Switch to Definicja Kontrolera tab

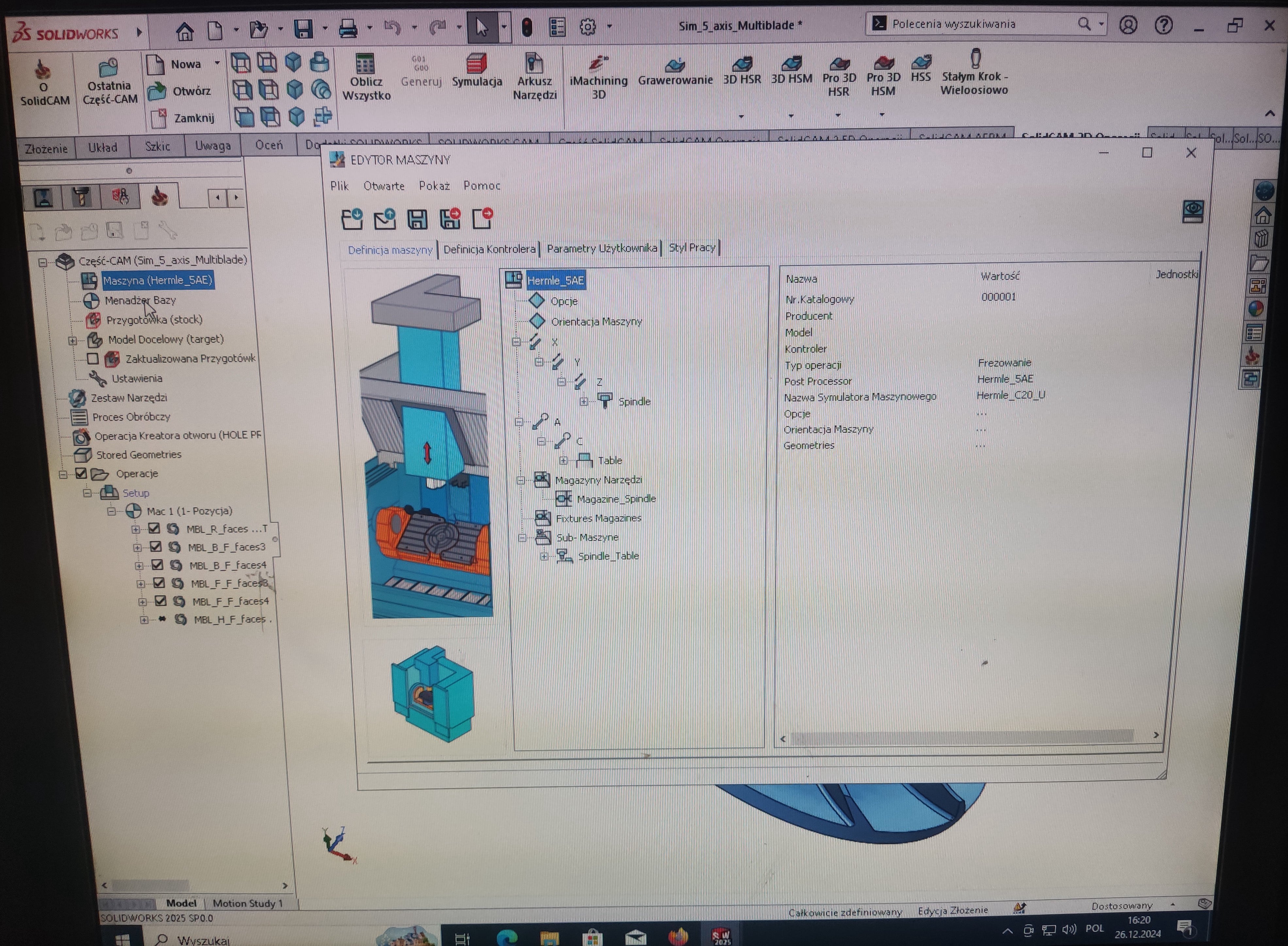[x=489, y=249]
